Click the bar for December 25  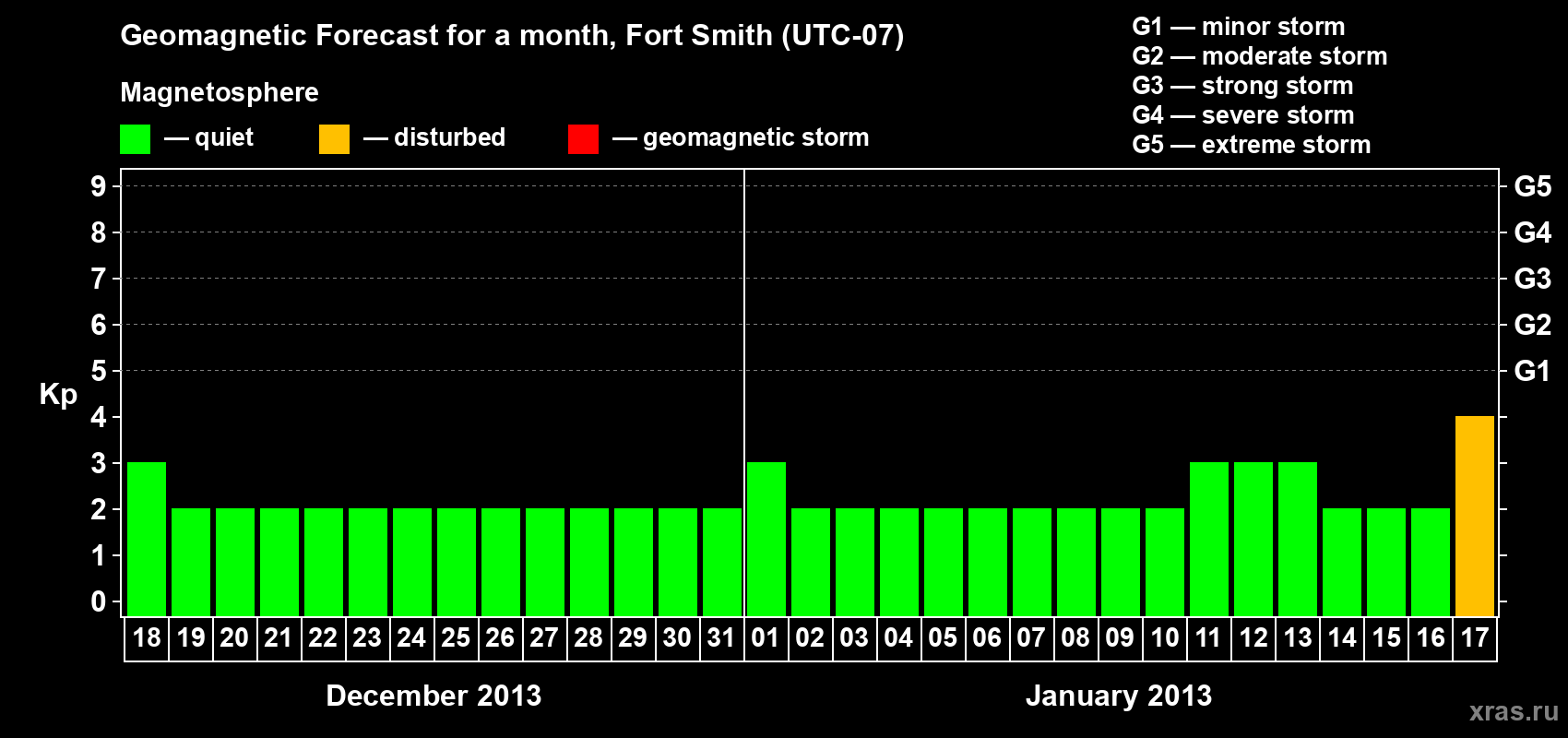coord(457,562)
